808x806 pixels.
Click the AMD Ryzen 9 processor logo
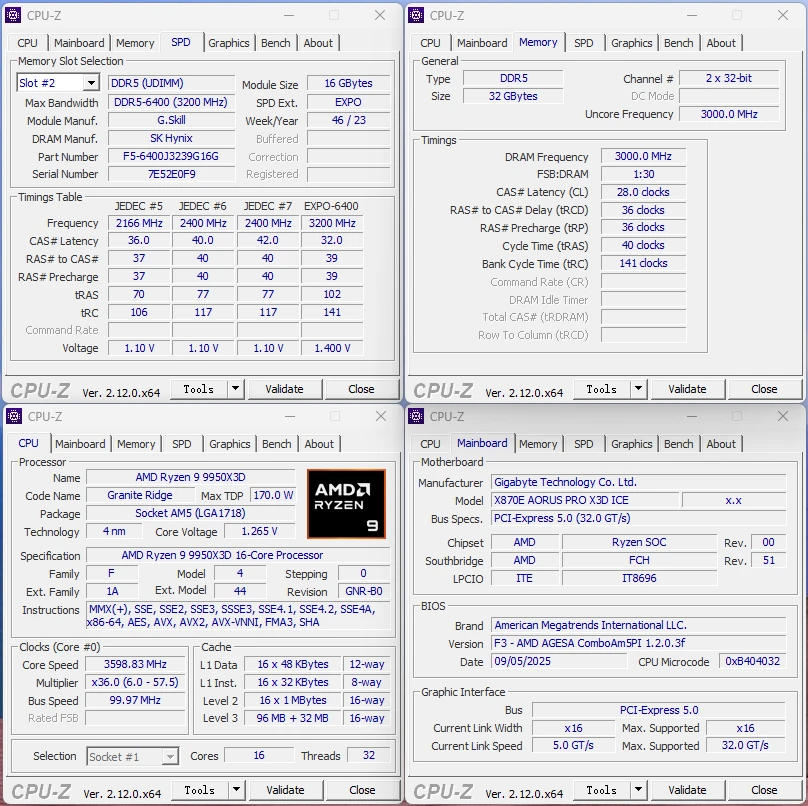346,504
